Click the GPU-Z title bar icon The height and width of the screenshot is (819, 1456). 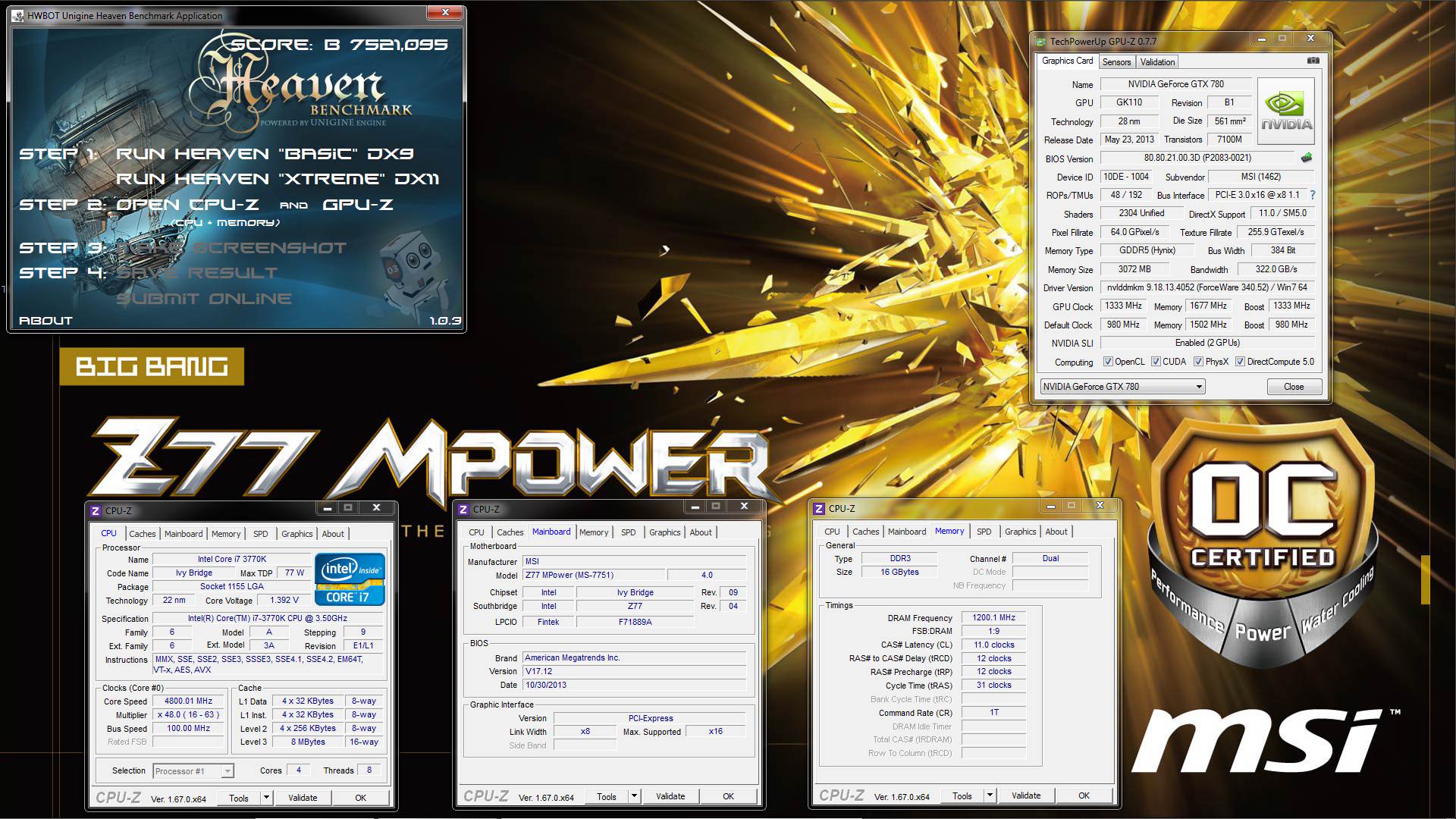[x=1042, y=41]
